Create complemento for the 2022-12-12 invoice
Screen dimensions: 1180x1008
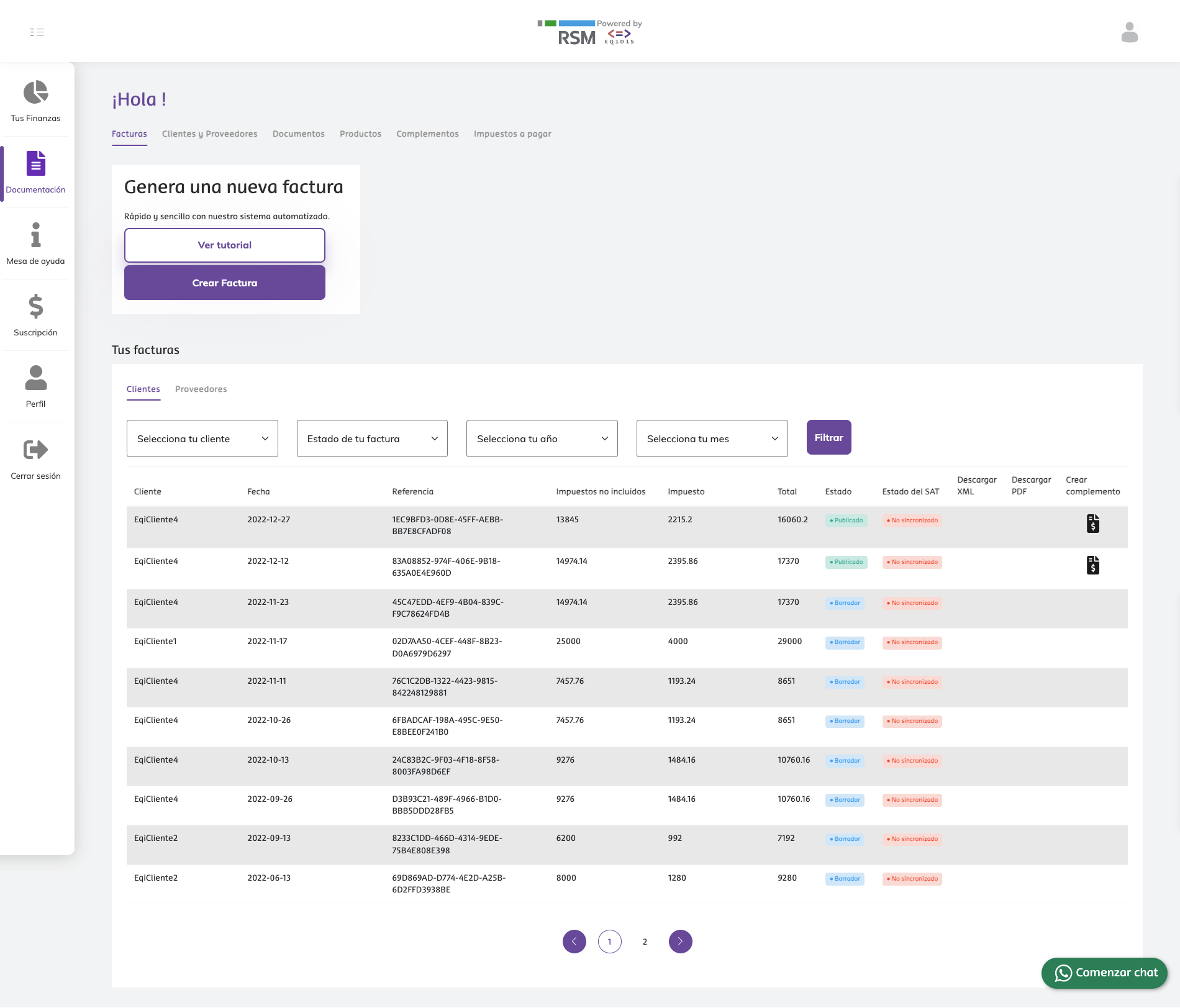click(1093, 565)
